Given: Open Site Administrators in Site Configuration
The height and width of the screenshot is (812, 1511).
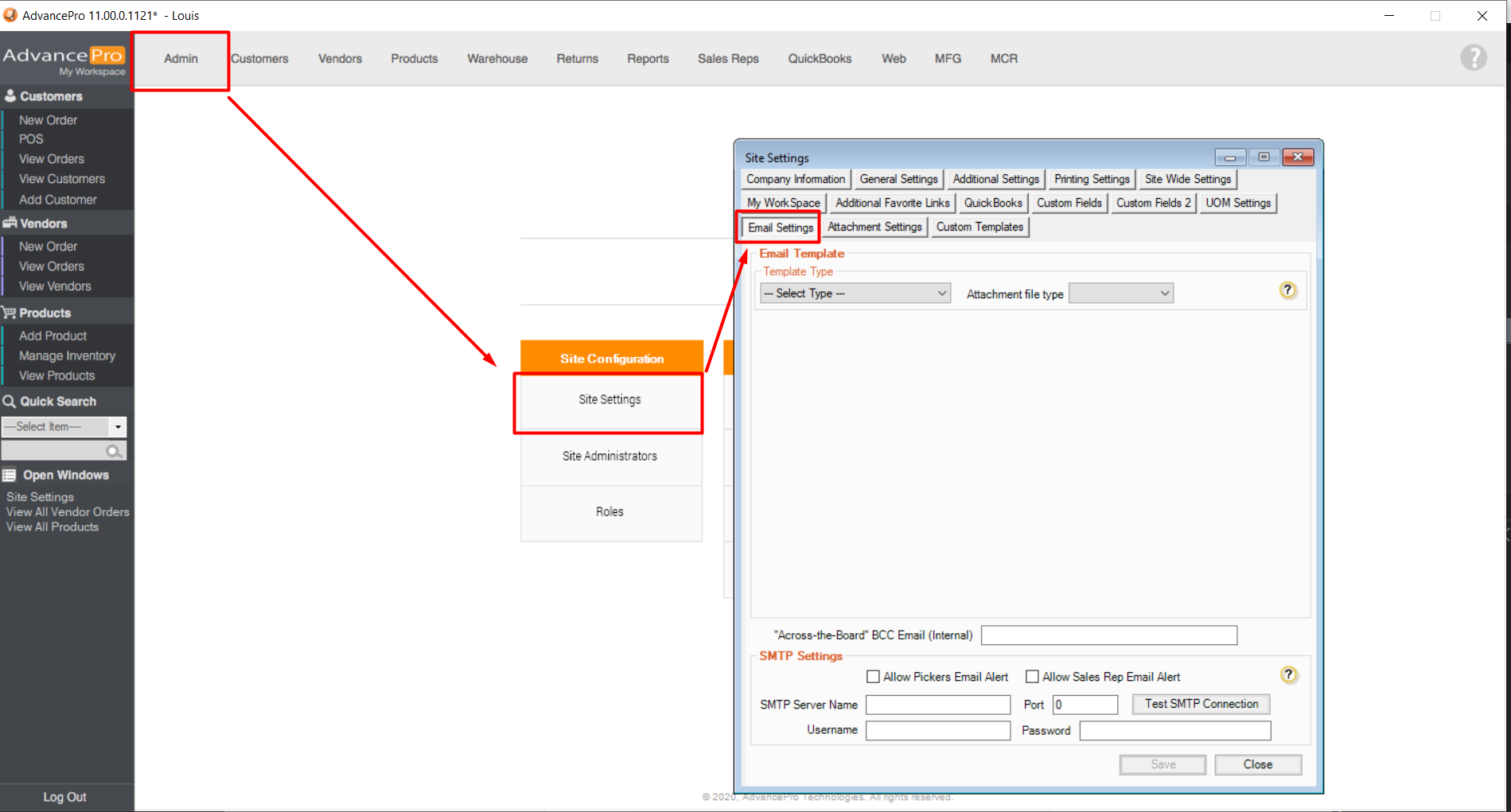Looking at the screenshot, I should click(x=609, y=456).
